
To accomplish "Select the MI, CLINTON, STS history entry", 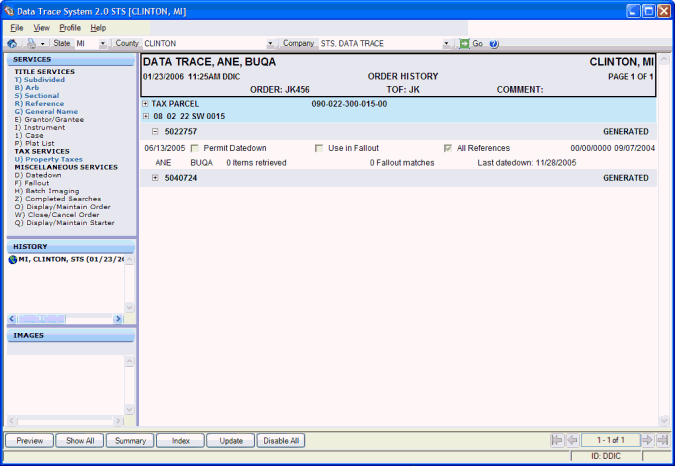I will (x=71, y=259).
